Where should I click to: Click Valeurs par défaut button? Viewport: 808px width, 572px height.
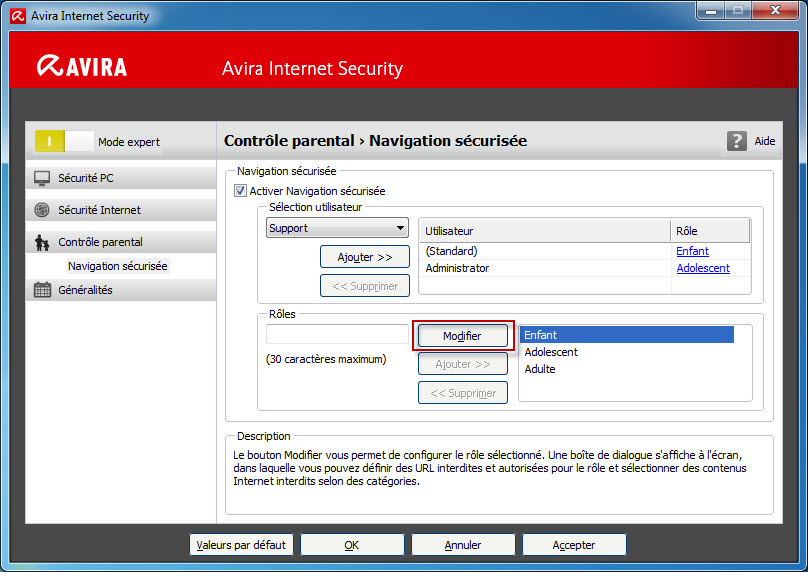241,545
